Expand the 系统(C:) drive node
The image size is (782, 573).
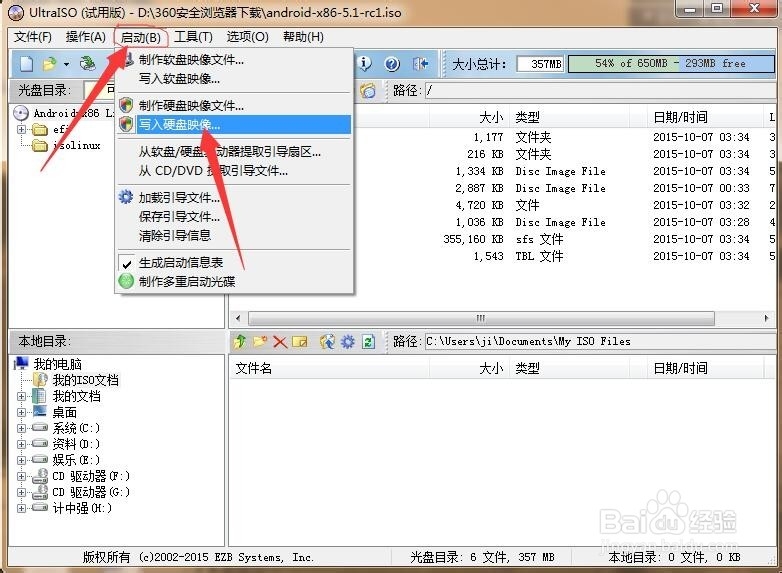tap(21, 428)
